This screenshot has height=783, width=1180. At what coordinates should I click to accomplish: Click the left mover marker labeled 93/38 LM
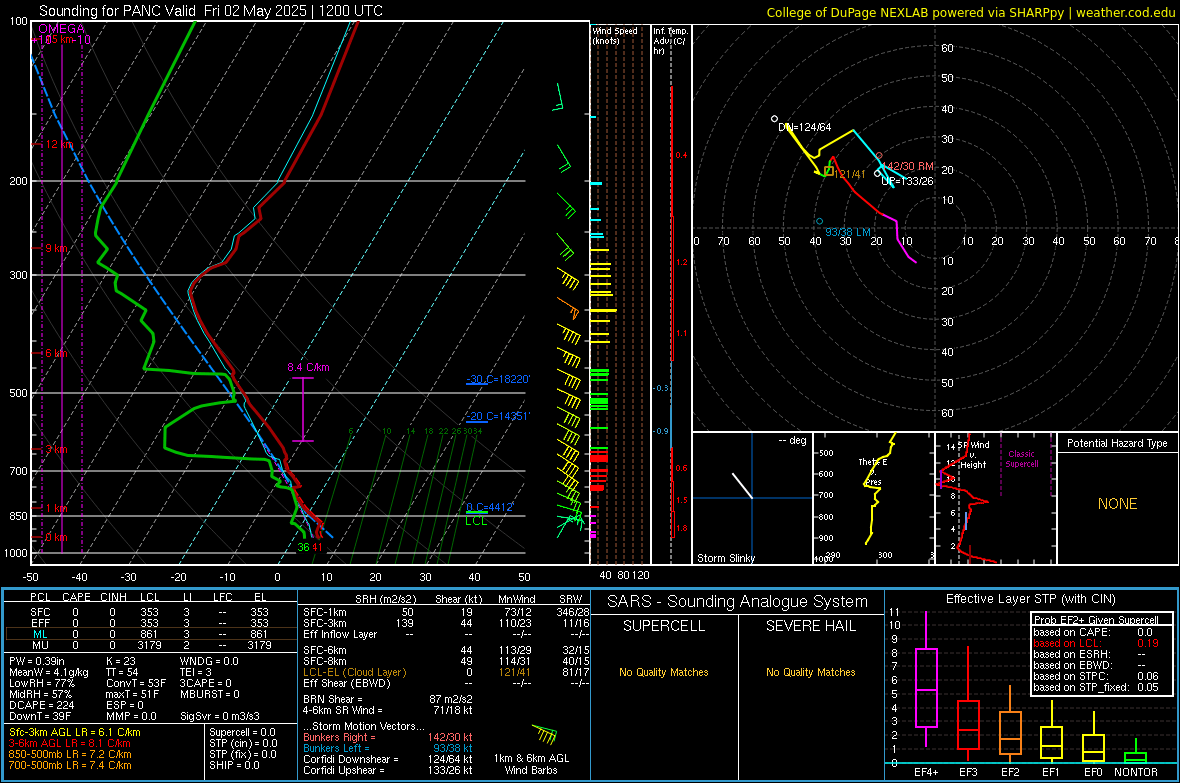(x=820, y=221)
